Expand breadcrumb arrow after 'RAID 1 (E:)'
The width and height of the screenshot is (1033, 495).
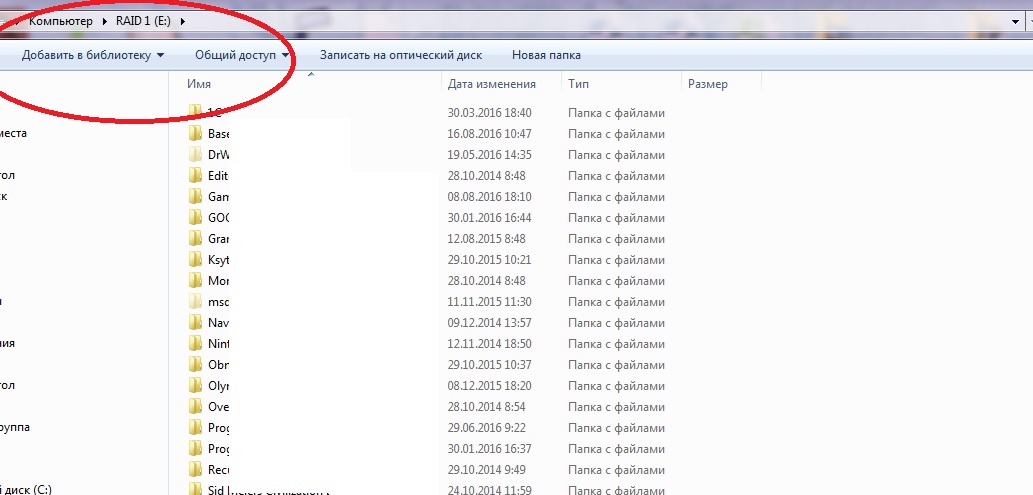pyautogui.click(x=182, y=21)
